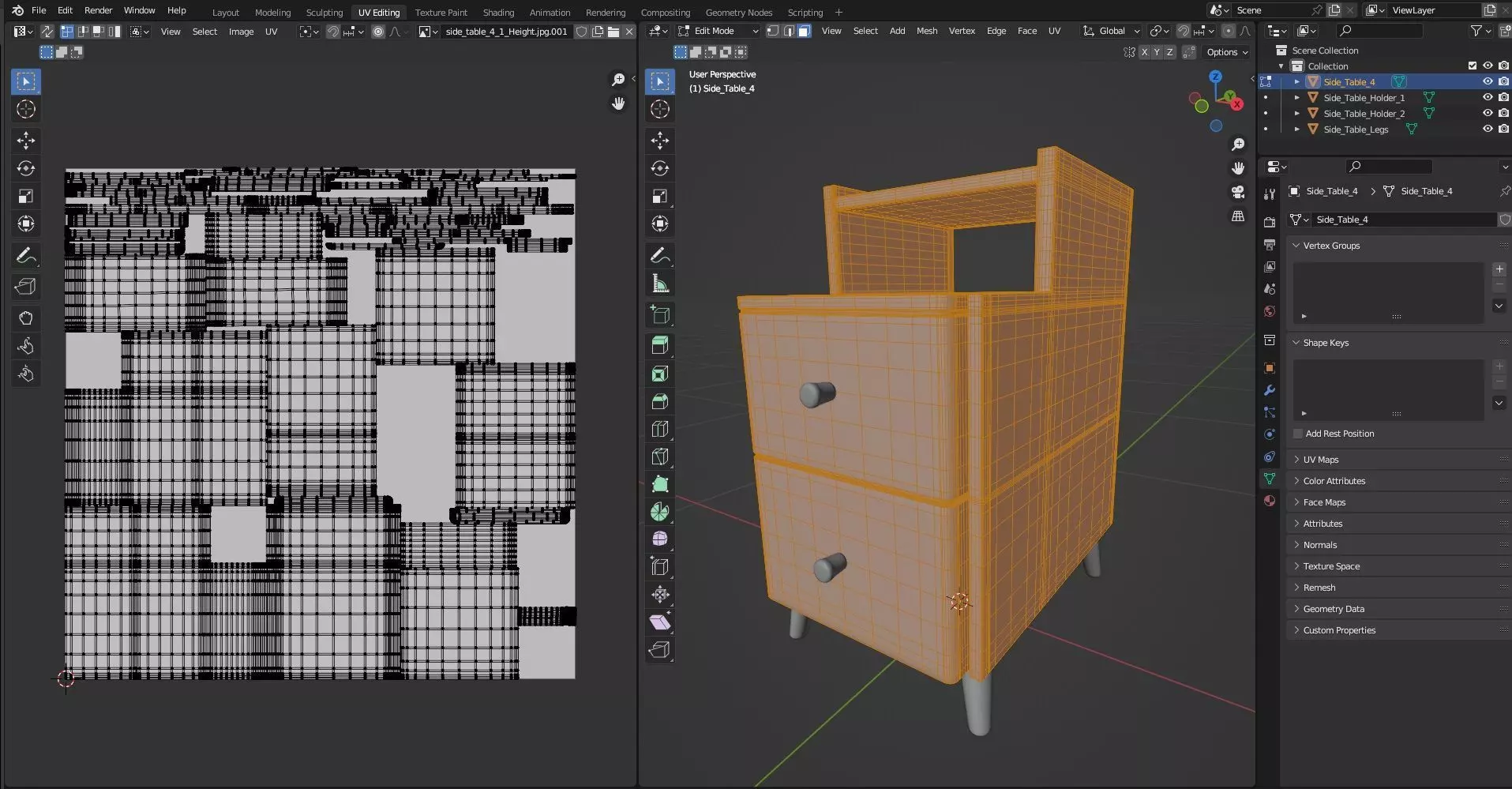
Task: Open the Face menu in viewport header
Action: (x=1027, y=31)
